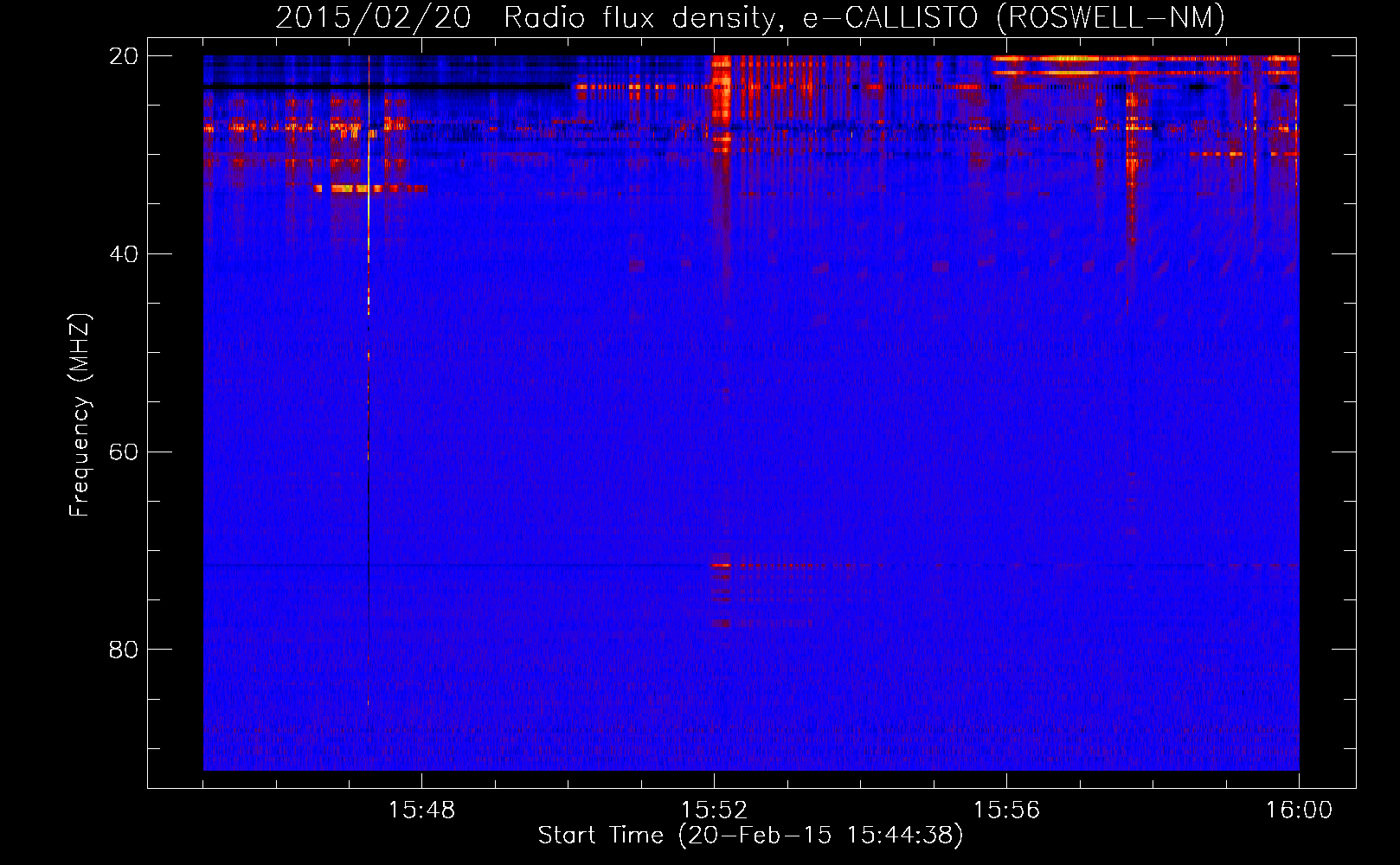Click the 16:00 time tick label
Image resolution: width=1400 pixels, height=865 pixels.
coord(1299,811)
